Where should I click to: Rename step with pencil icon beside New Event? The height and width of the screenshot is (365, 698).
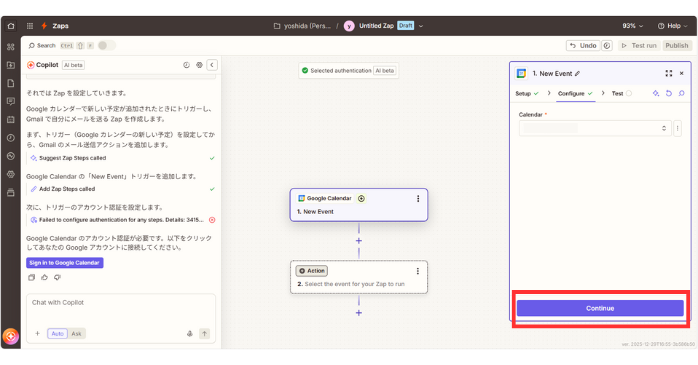(x=577, y=73)
